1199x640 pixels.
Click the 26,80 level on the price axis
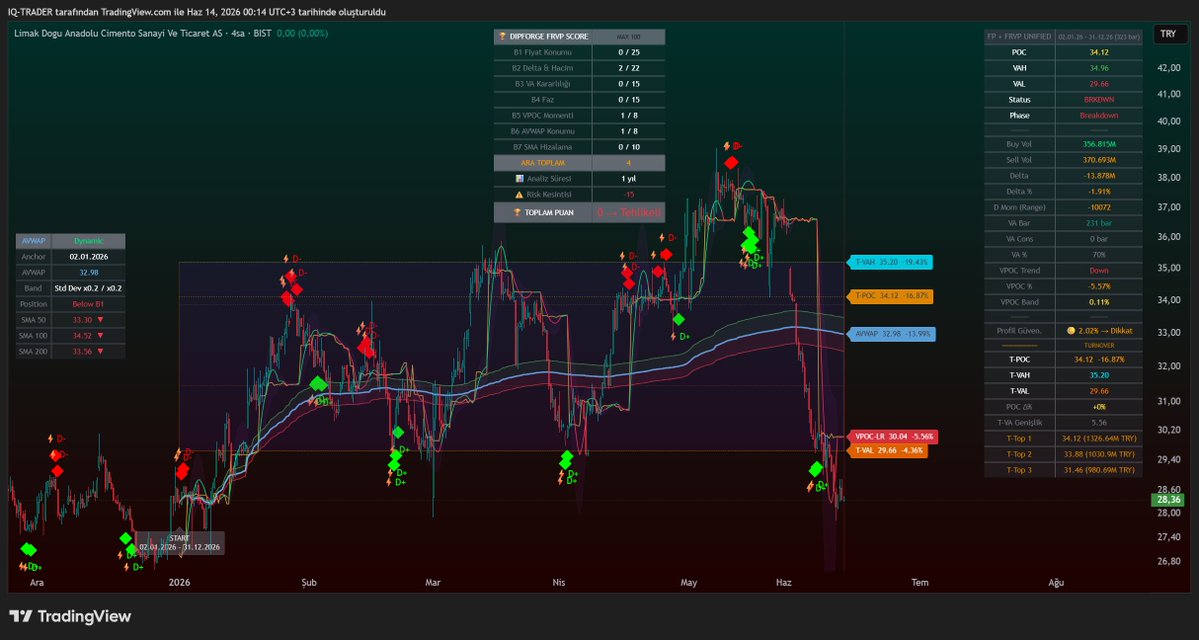[1166, 561]
